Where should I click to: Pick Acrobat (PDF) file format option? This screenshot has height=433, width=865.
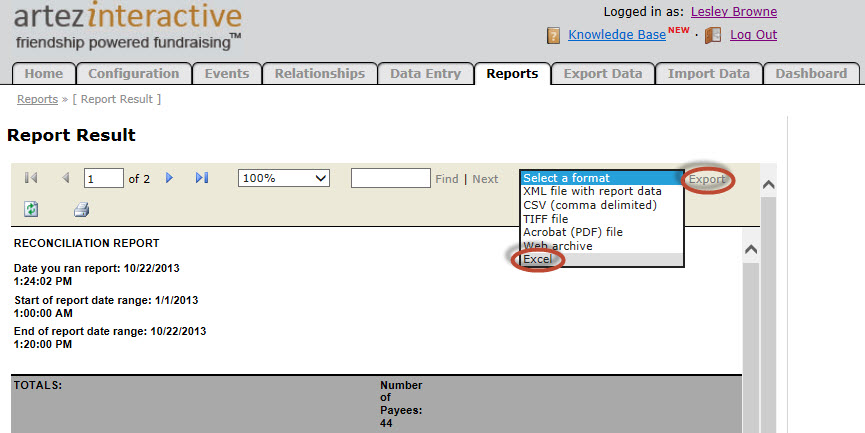(572, 232)
